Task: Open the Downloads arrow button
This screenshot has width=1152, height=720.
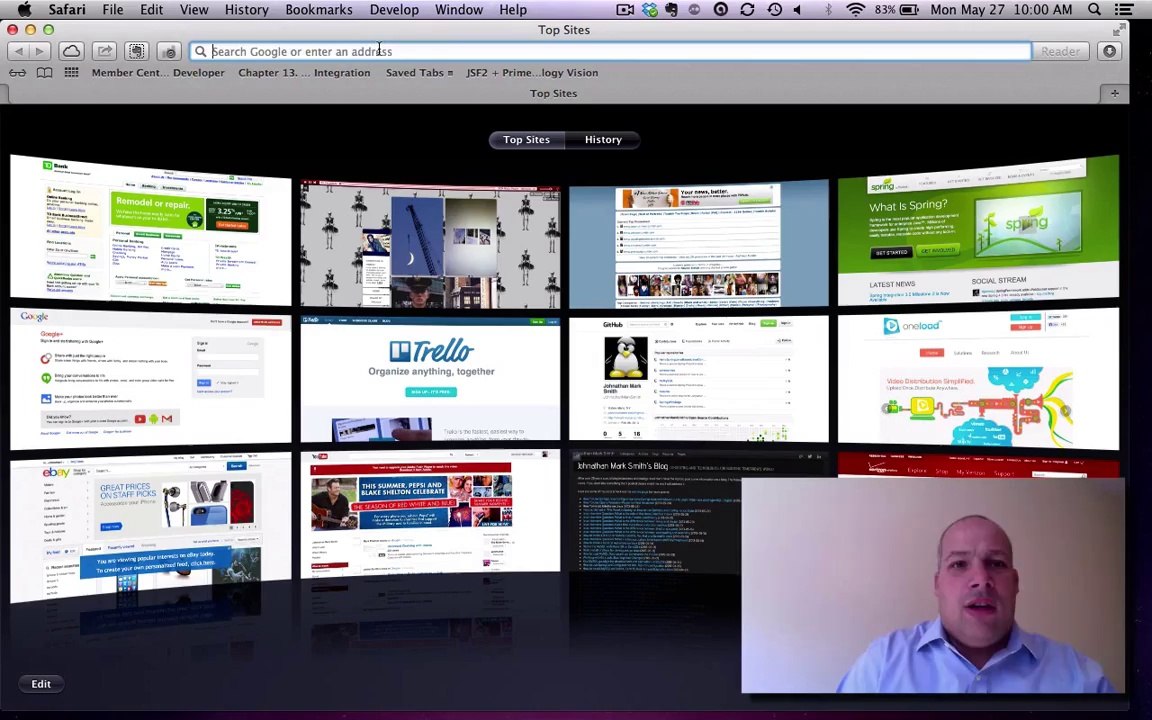Action: [x=1109, y=51]
